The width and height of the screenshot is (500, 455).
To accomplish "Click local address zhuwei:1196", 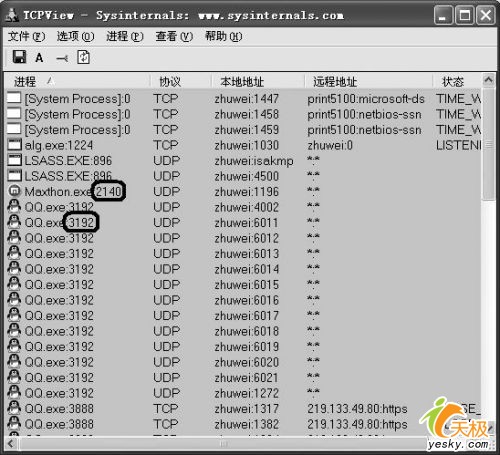I will [247, 192].
